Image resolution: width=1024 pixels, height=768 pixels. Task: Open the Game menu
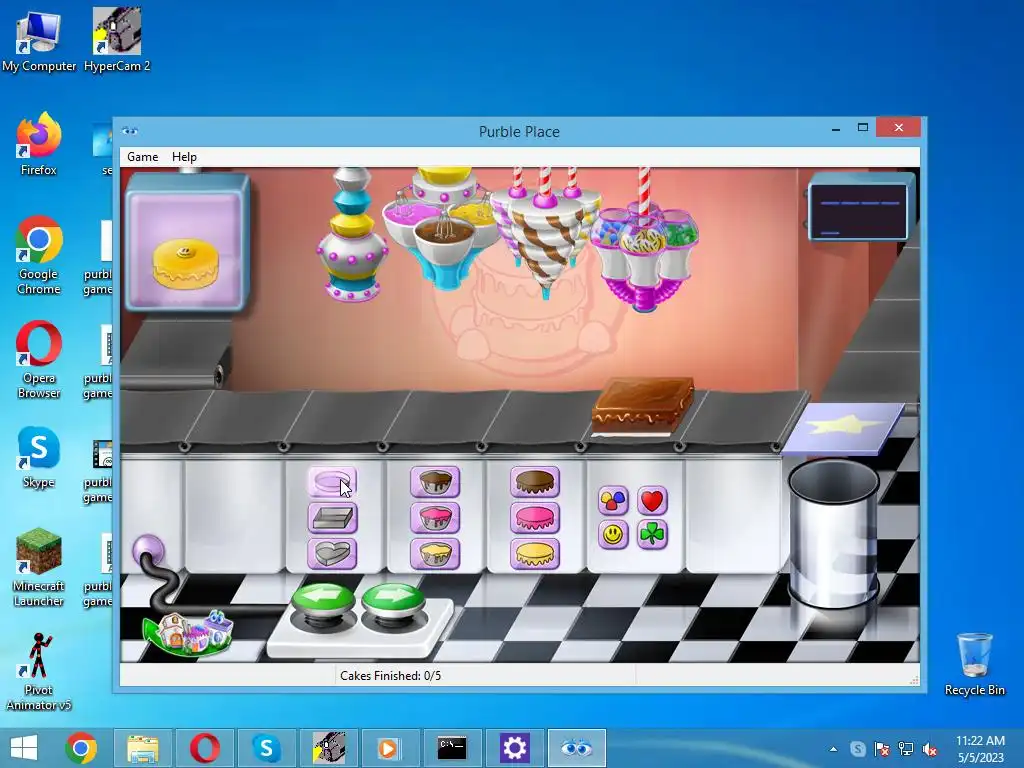click(x=142, y=157)
